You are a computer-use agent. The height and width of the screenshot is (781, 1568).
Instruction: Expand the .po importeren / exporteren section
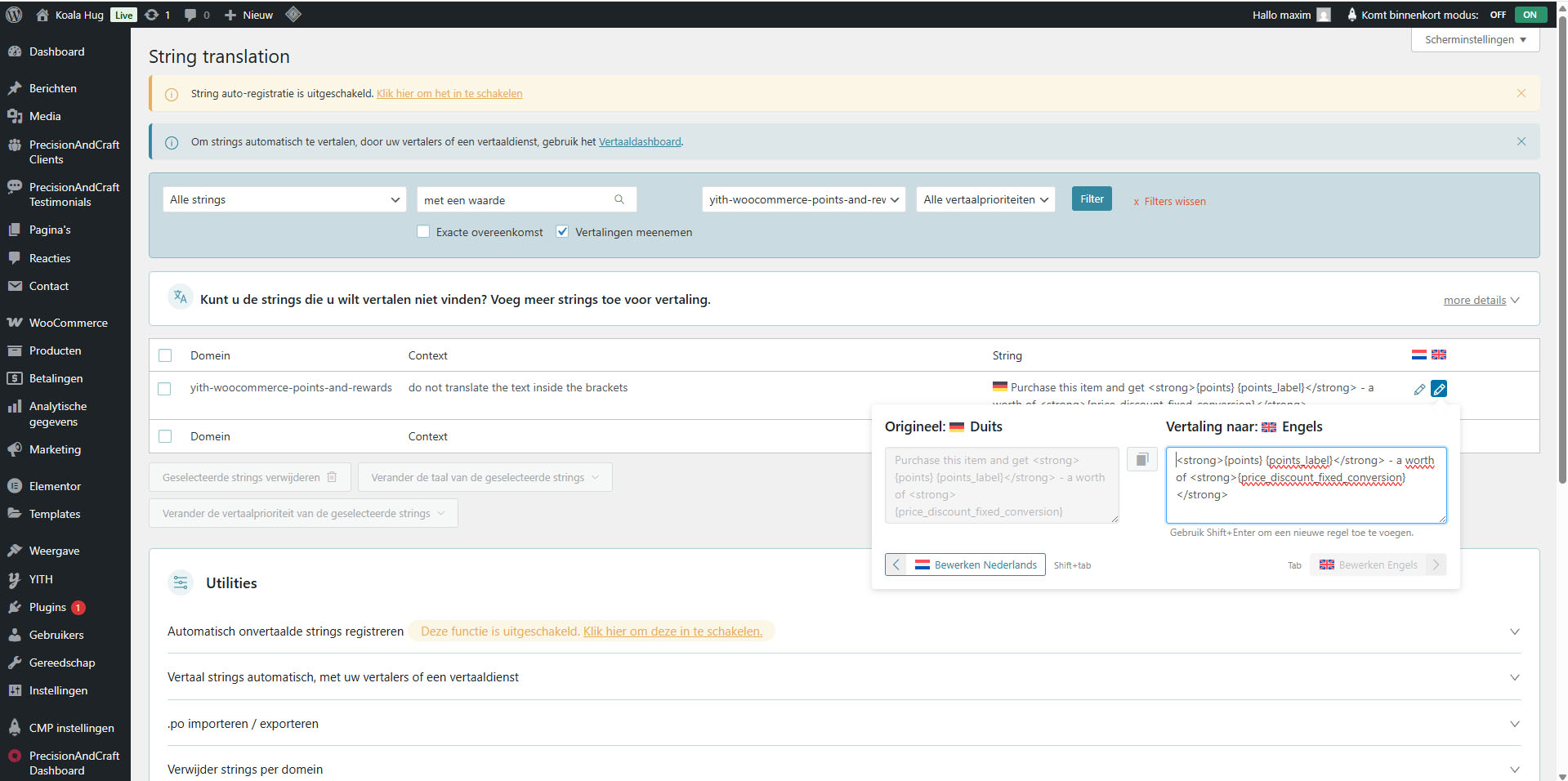[842, 724]
